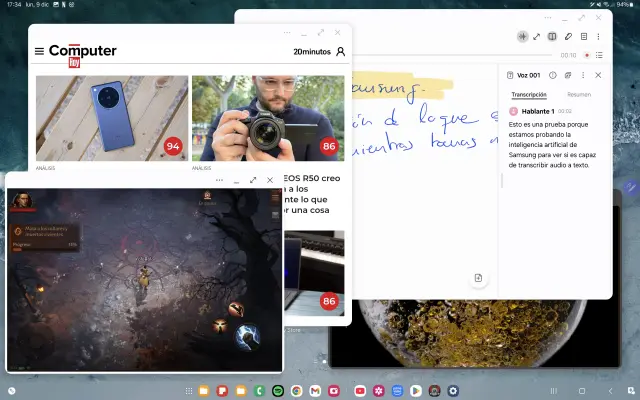Tap the home navigation button
The width and height of the screenshot is (640, 400).
[x=582, y=391]
